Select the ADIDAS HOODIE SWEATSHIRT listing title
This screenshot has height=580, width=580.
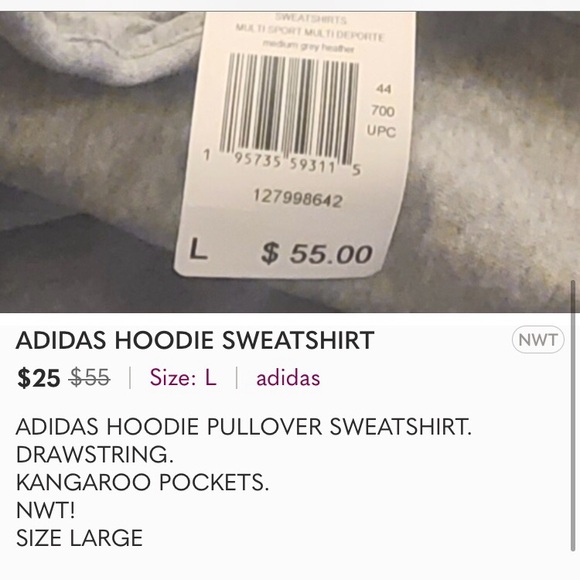[195, 340]
